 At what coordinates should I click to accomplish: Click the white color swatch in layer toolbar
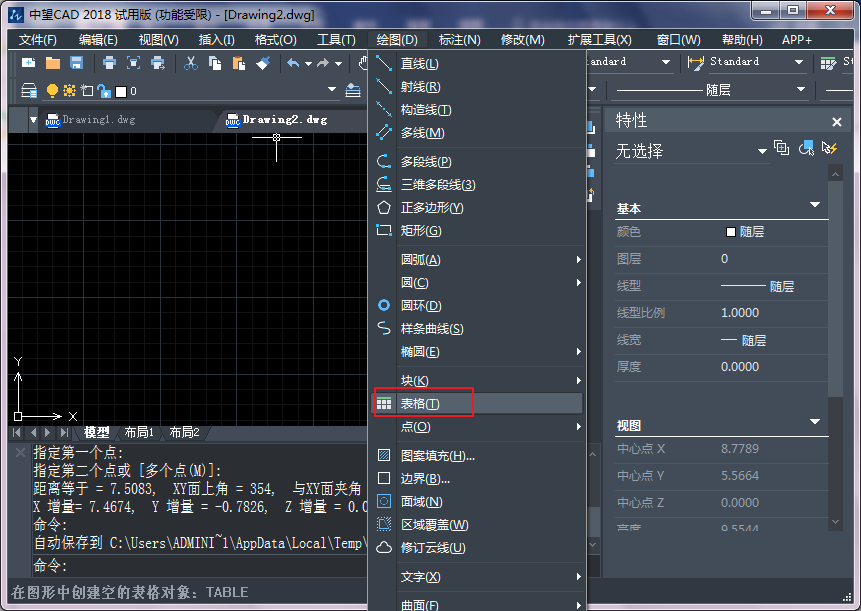pos(122,88)
